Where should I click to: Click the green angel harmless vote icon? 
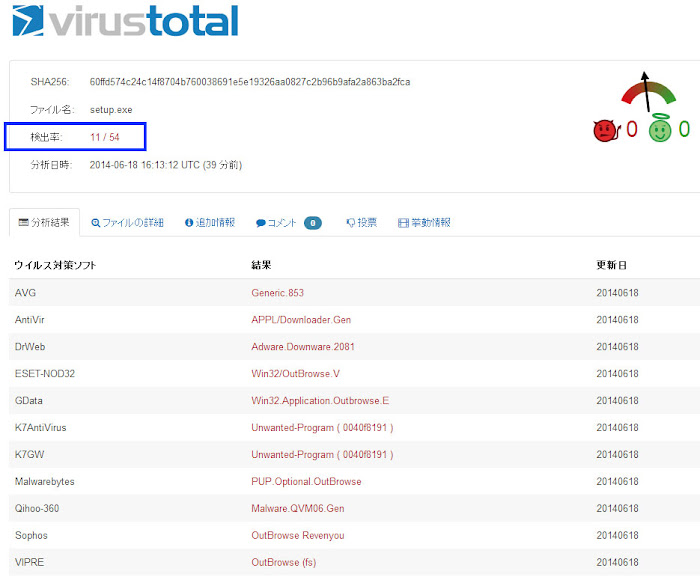(660, 129)
